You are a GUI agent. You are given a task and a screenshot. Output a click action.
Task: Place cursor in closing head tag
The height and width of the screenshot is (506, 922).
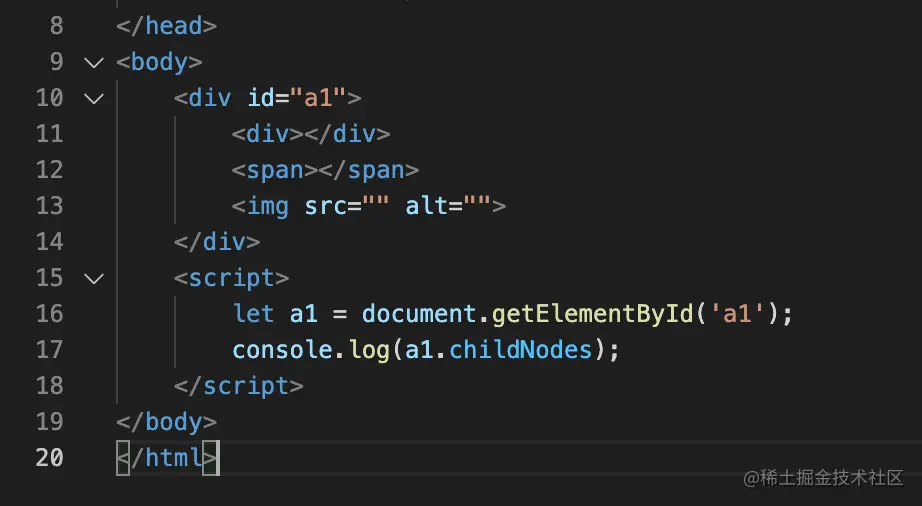click(x=166, y=26)
